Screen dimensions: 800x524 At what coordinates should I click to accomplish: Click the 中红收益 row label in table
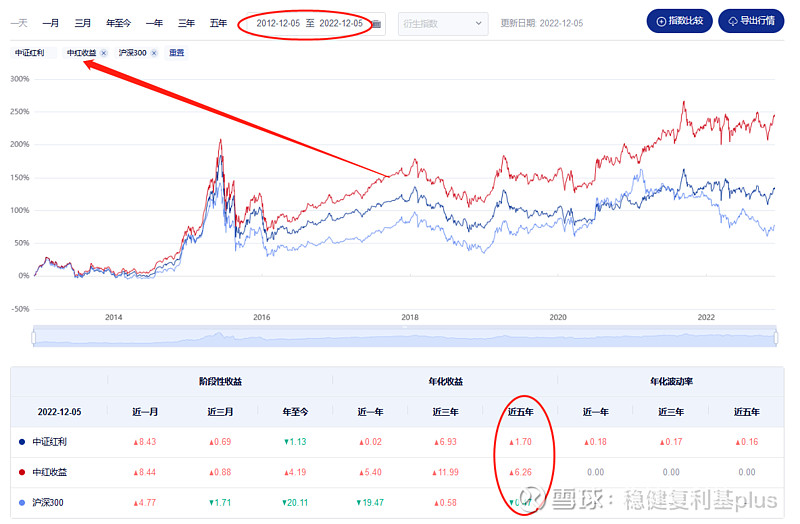tap(49, 472)
